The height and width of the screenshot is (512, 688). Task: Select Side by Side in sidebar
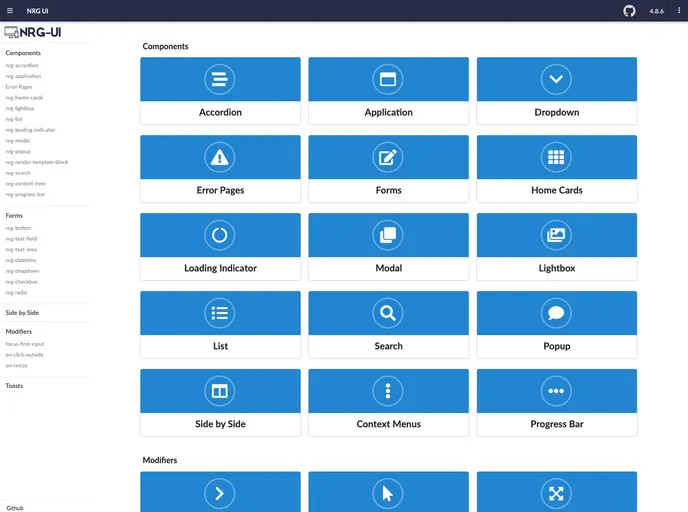pyautogui.click(x=22, y=313)
